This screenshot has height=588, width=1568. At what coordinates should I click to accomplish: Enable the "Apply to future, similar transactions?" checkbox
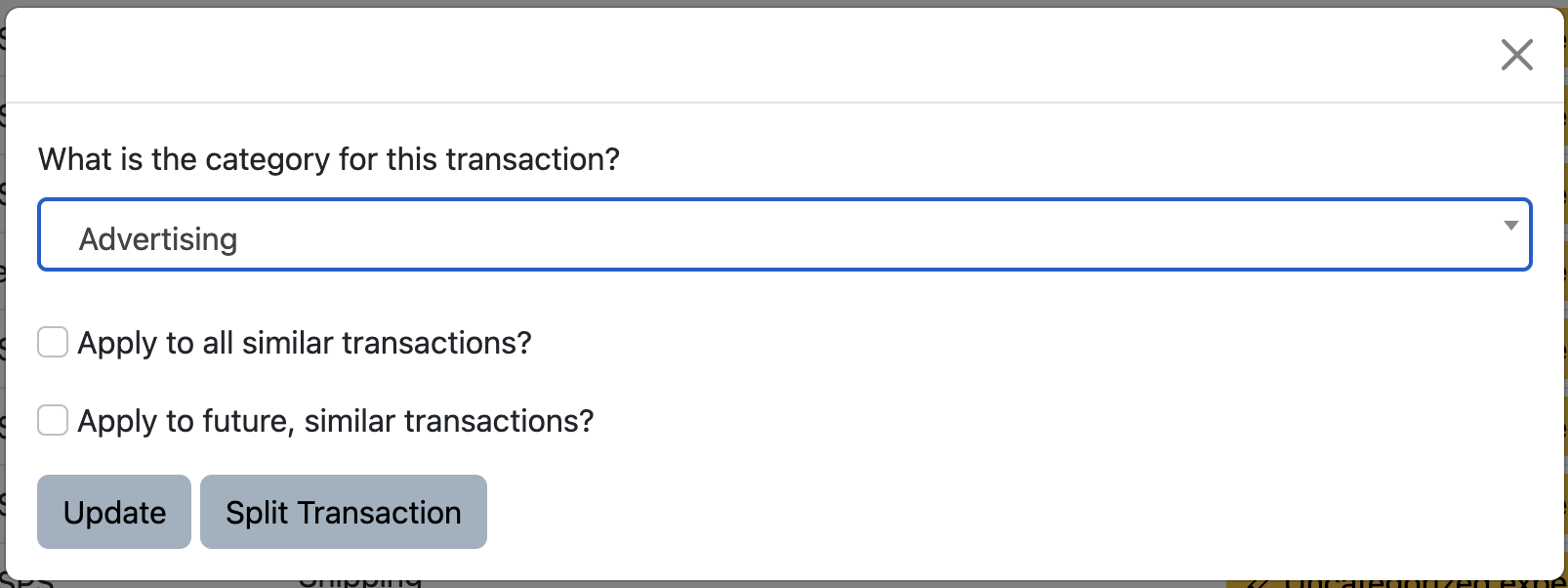tap(53, 421)
